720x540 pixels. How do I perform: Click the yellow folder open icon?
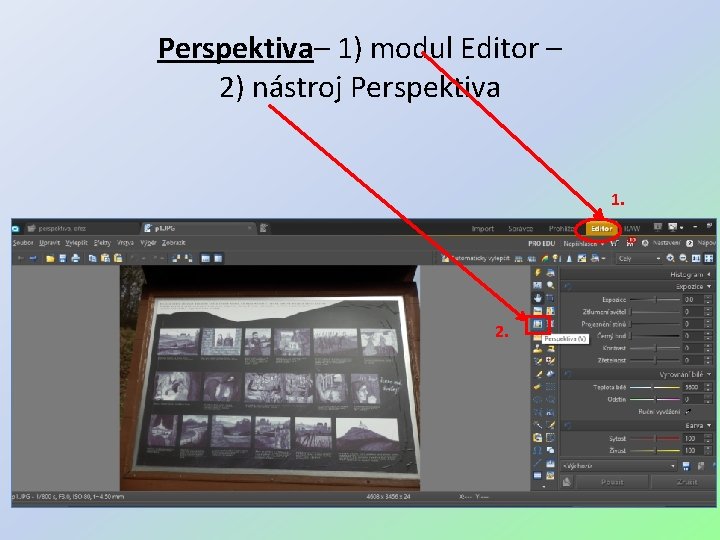click(50, 259)
